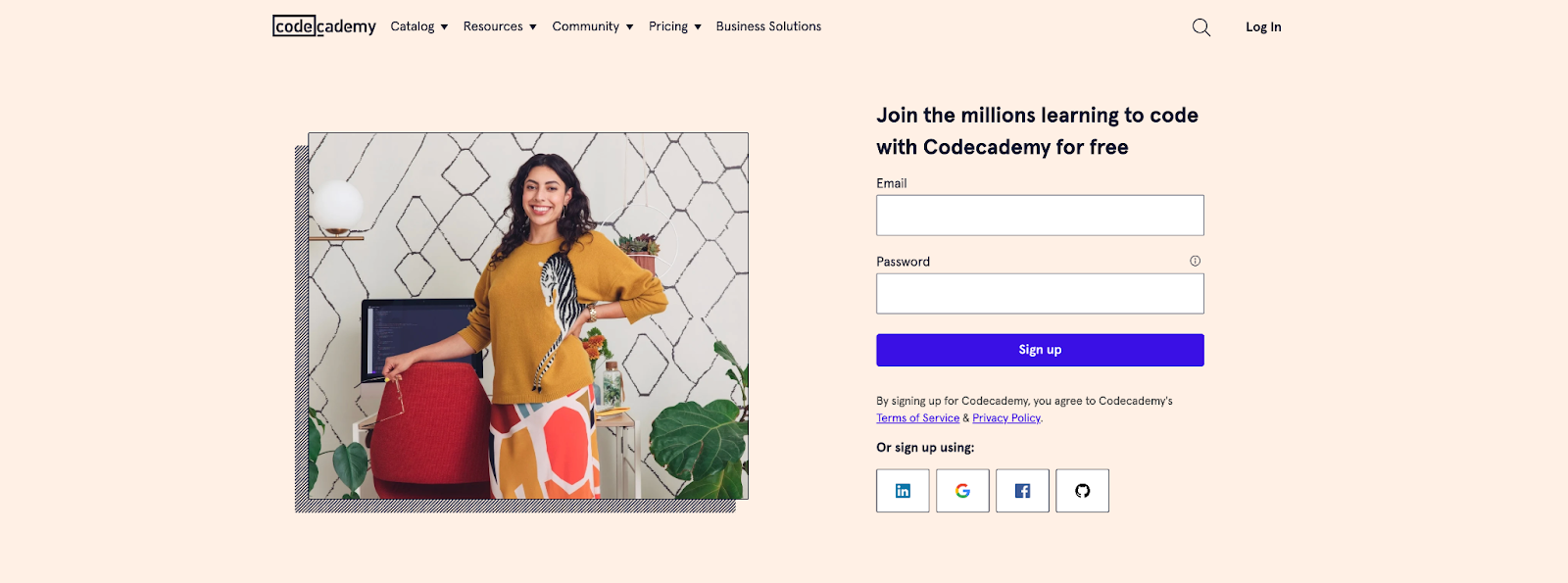Sign up with LinkedIn icon
The width and height of the screenshot is (1568, 583).
903,491
